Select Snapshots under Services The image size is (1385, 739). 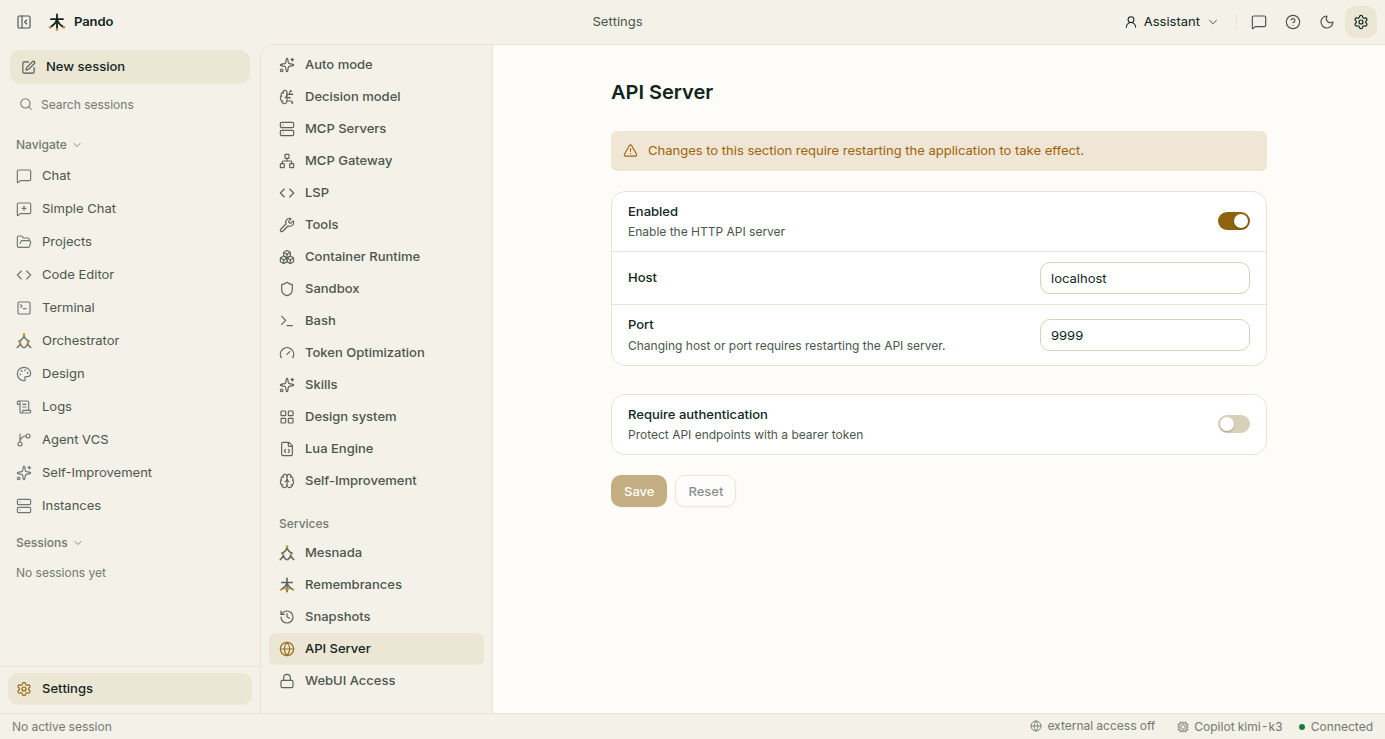pos(376,617)
